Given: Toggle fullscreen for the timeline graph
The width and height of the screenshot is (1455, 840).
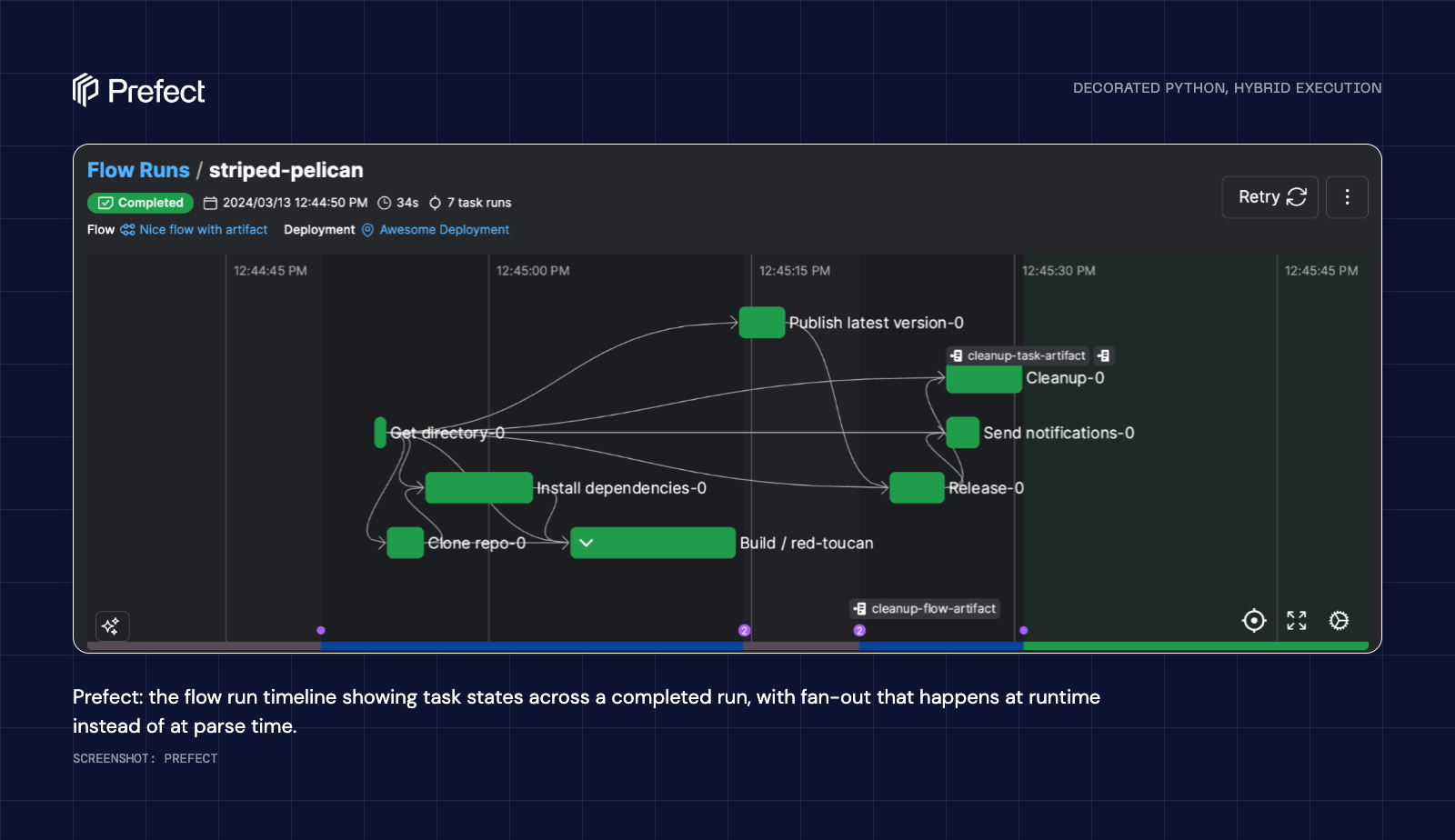Looking at the screenshot, I should click(x=1297, y=620).
